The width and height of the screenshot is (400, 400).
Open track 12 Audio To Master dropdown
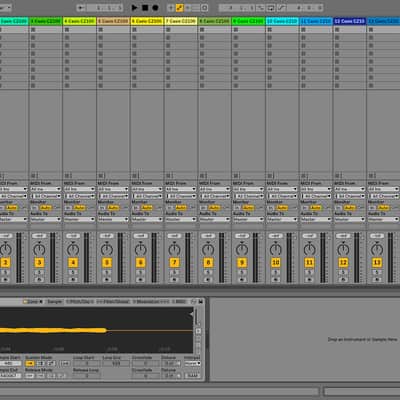coord(349,219)
